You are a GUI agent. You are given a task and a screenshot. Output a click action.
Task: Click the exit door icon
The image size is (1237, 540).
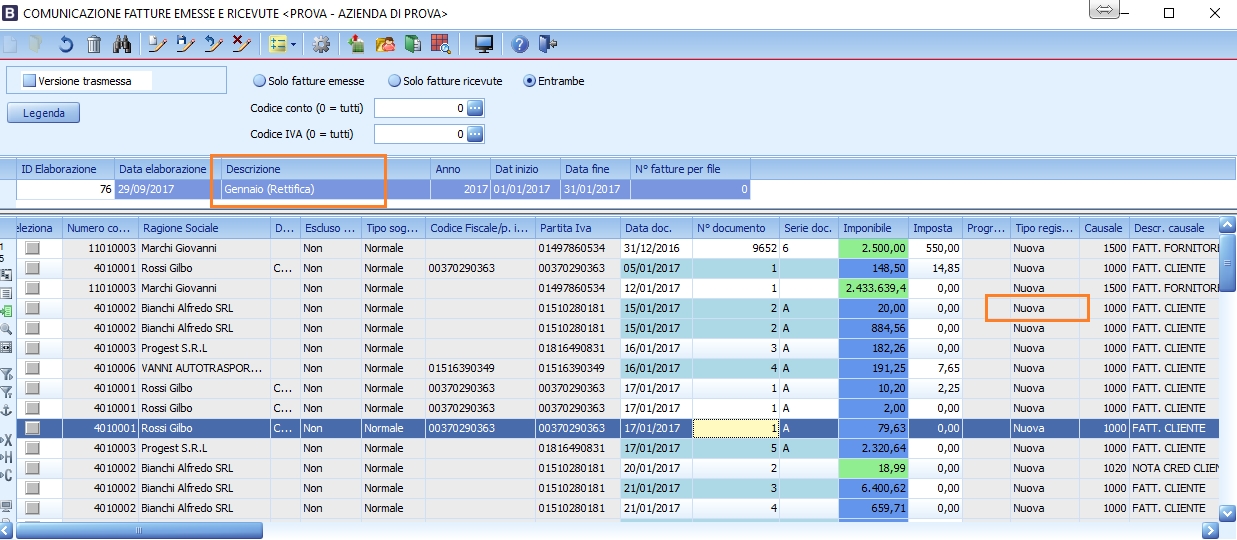coord(547,44)
